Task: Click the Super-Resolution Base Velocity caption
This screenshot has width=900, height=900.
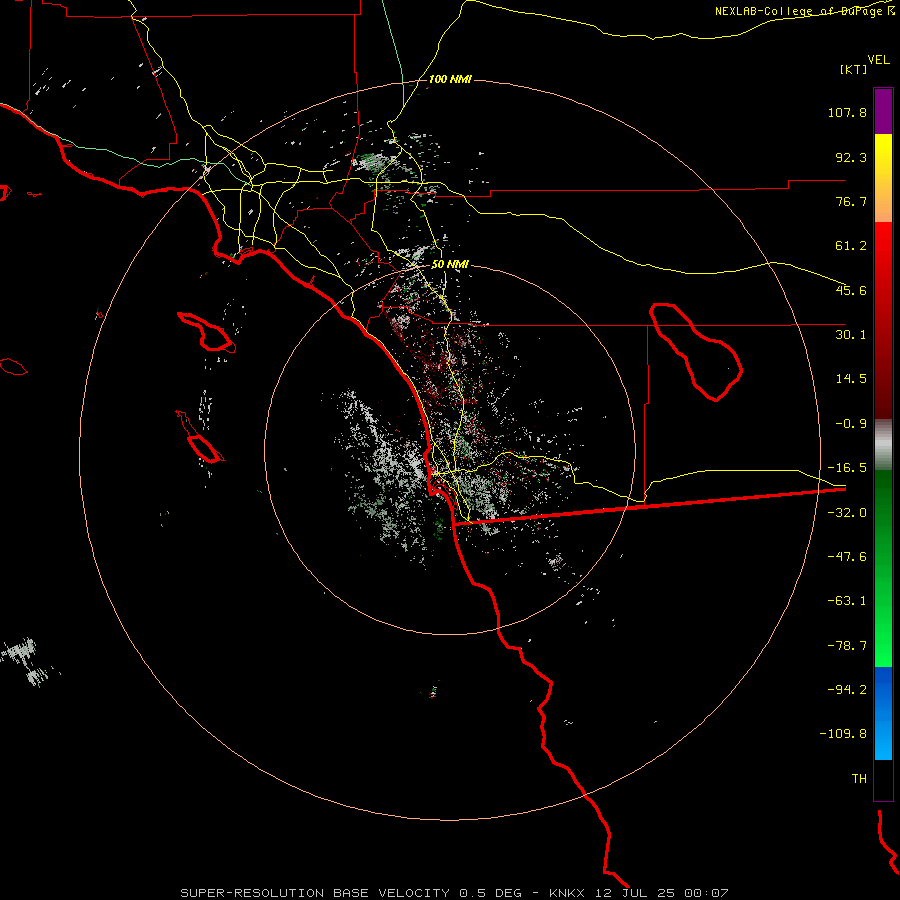Action: click(x=455, y=893)
